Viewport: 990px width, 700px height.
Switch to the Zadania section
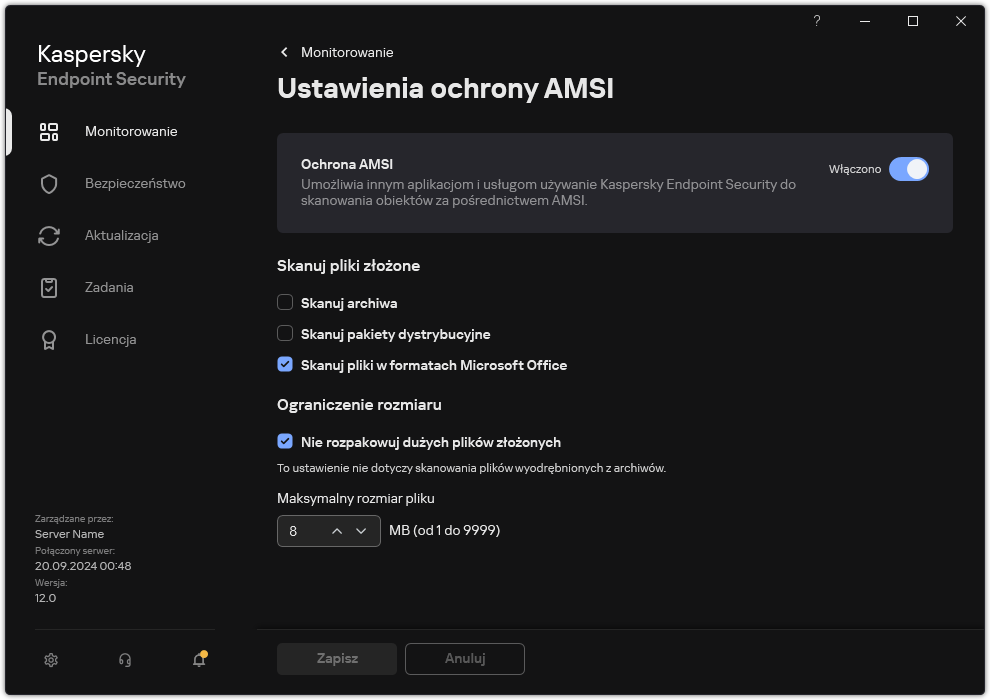[x=109, y=288]
